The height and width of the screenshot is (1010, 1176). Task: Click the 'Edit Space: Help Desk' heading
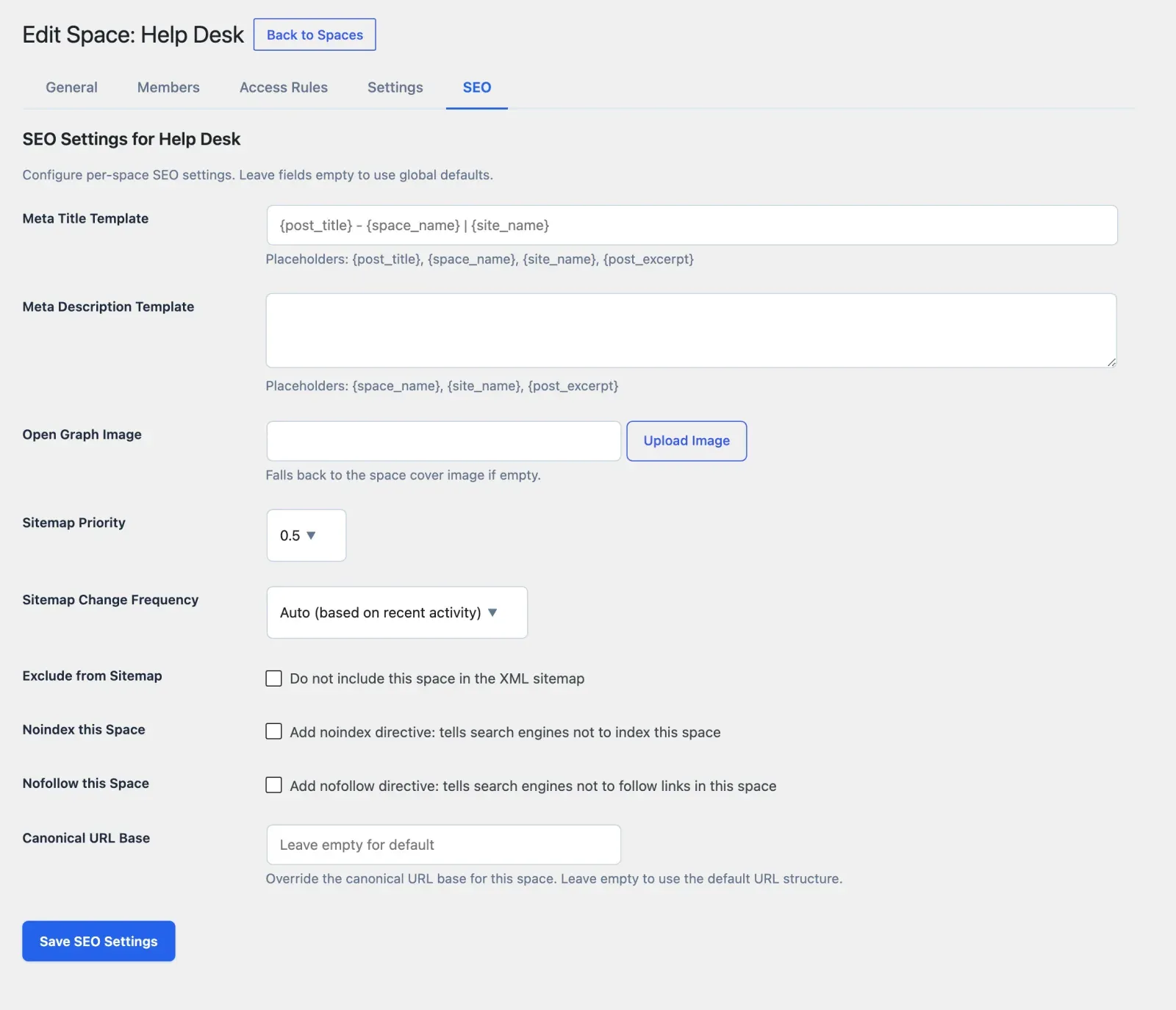(x=133, y=35)
